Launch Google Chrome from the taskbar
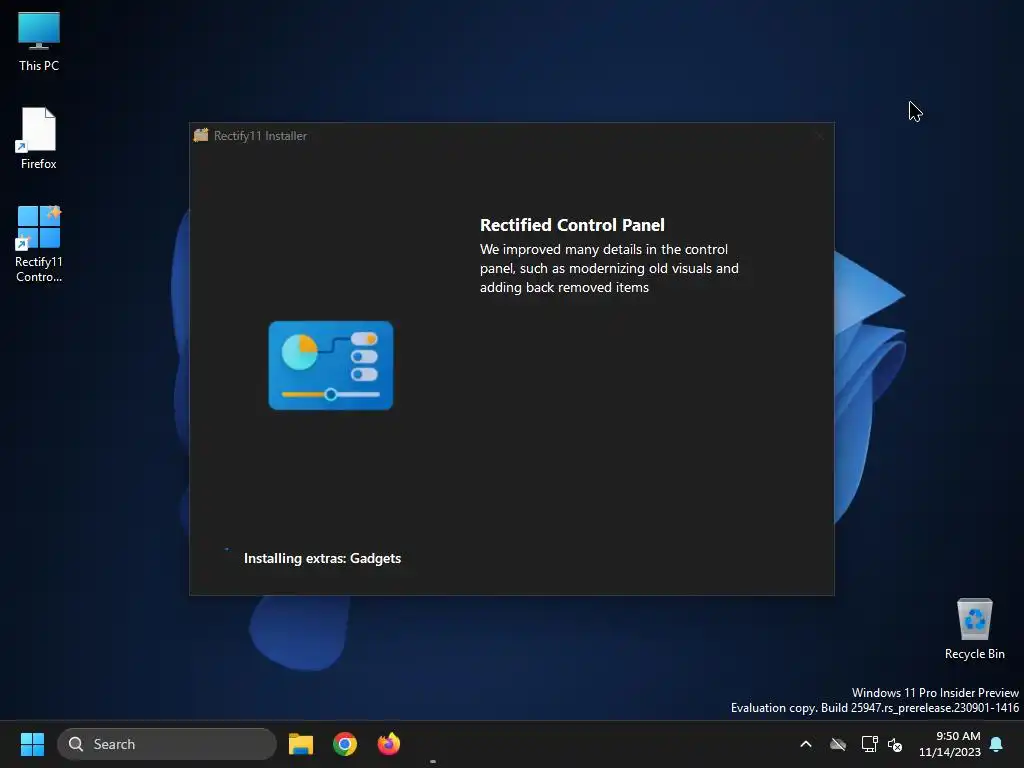Image resolution: width=1024 pixels, height=768 pixels. (345, 744)
